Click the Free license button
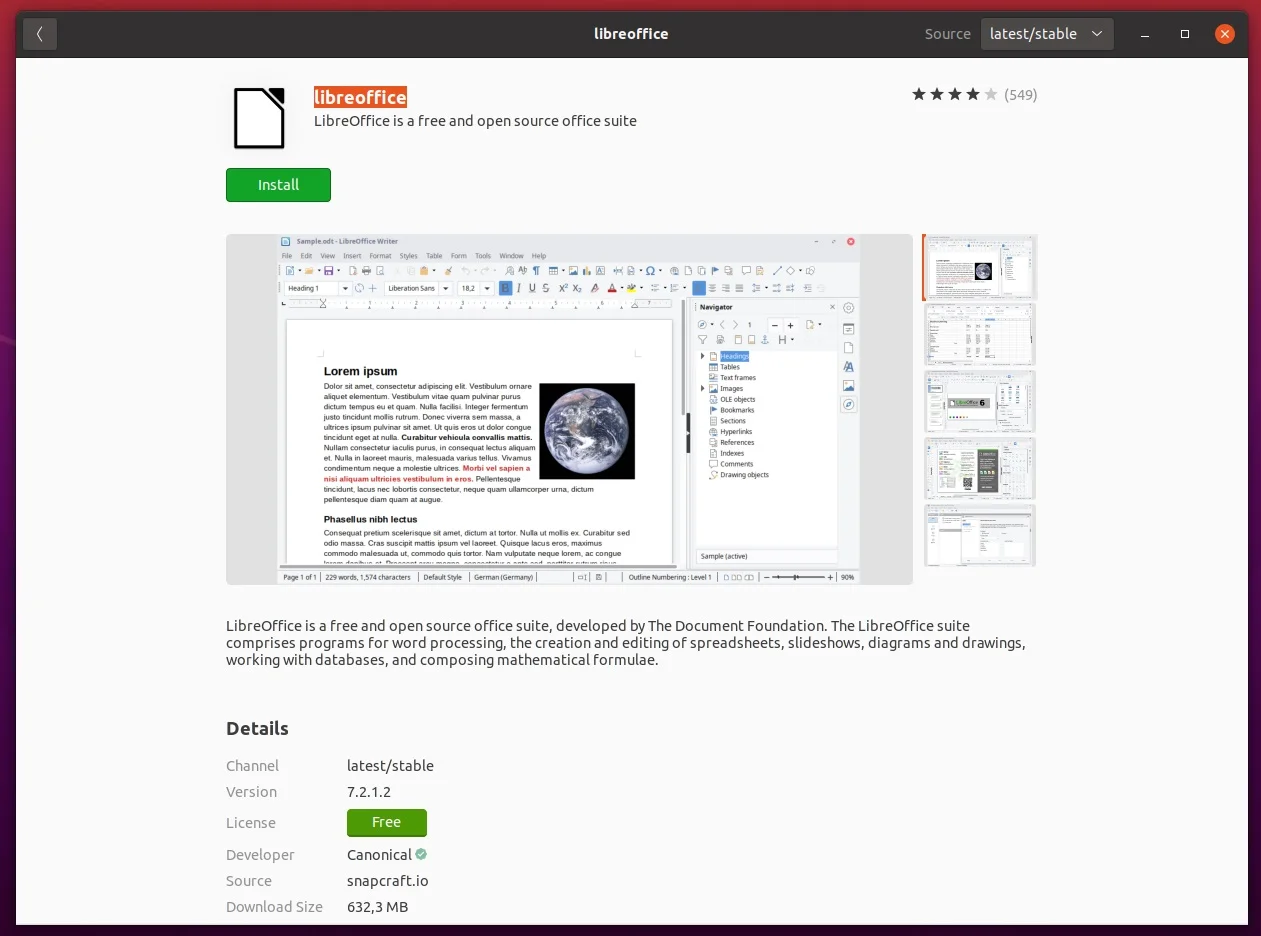The width and height of the screenshot is (1261, 936). click(x=386, y=823)
